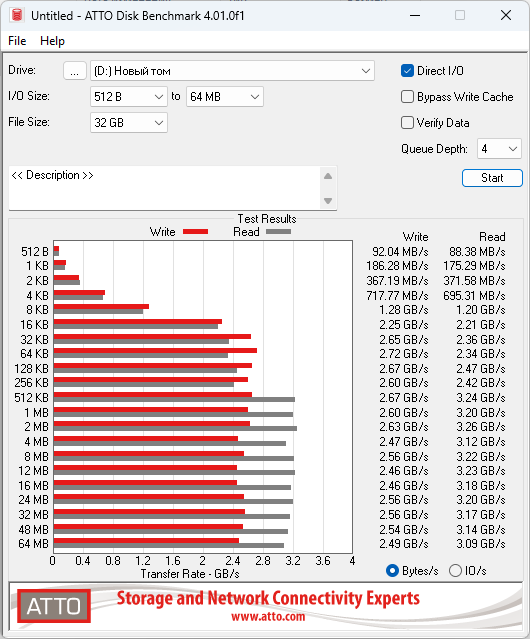Click the gray Read legend swatch
The image size is (530, 639).
tap(278, 231)
